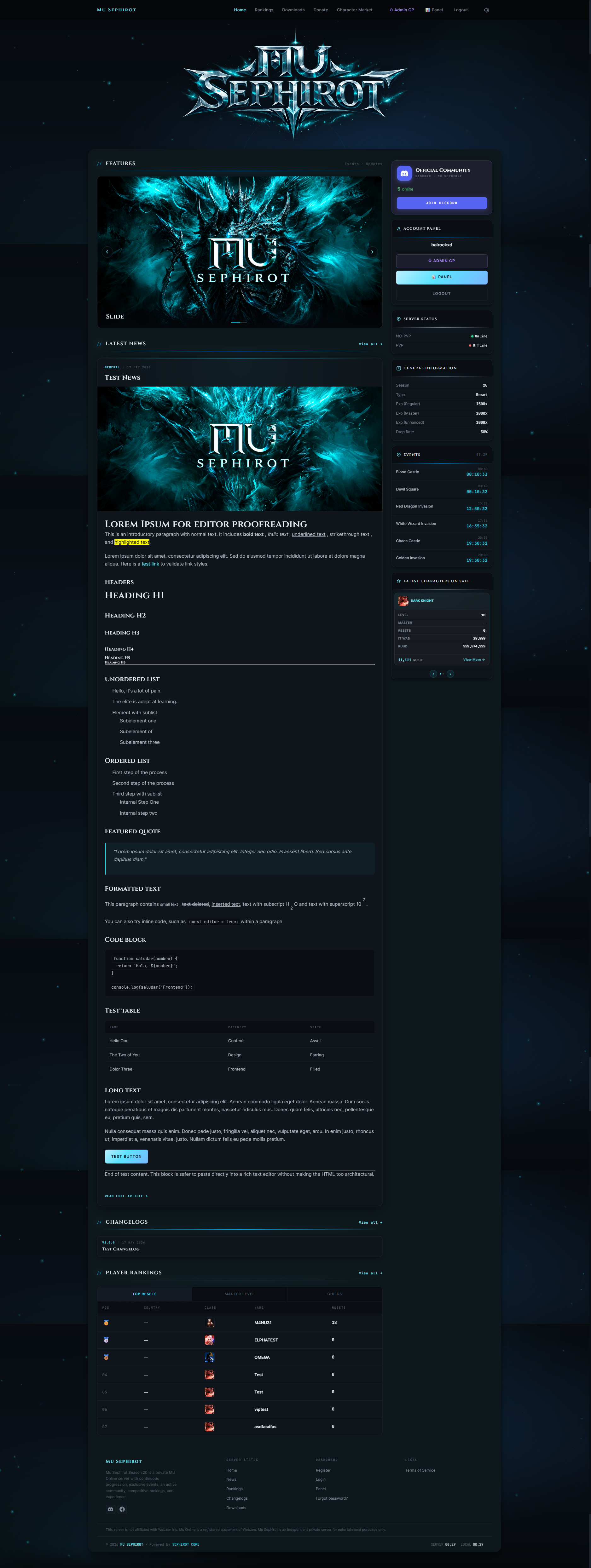This screenshot has height=1568, width=591.
Task: Open View More on Dark Knight listing
Action: click(474, 660)
